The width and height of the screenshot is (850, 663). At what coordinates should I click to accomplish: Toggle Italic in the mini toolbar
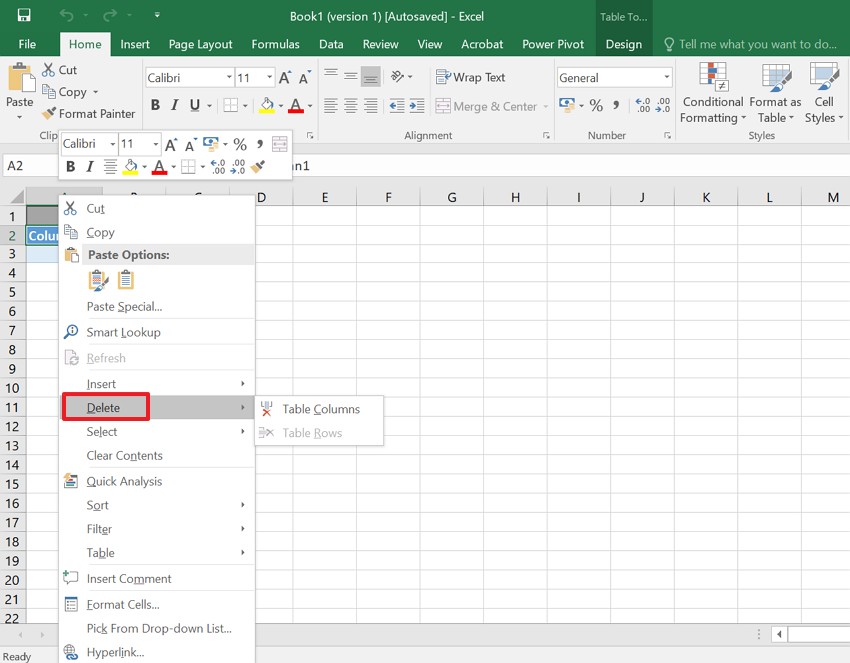coord(90,166)
